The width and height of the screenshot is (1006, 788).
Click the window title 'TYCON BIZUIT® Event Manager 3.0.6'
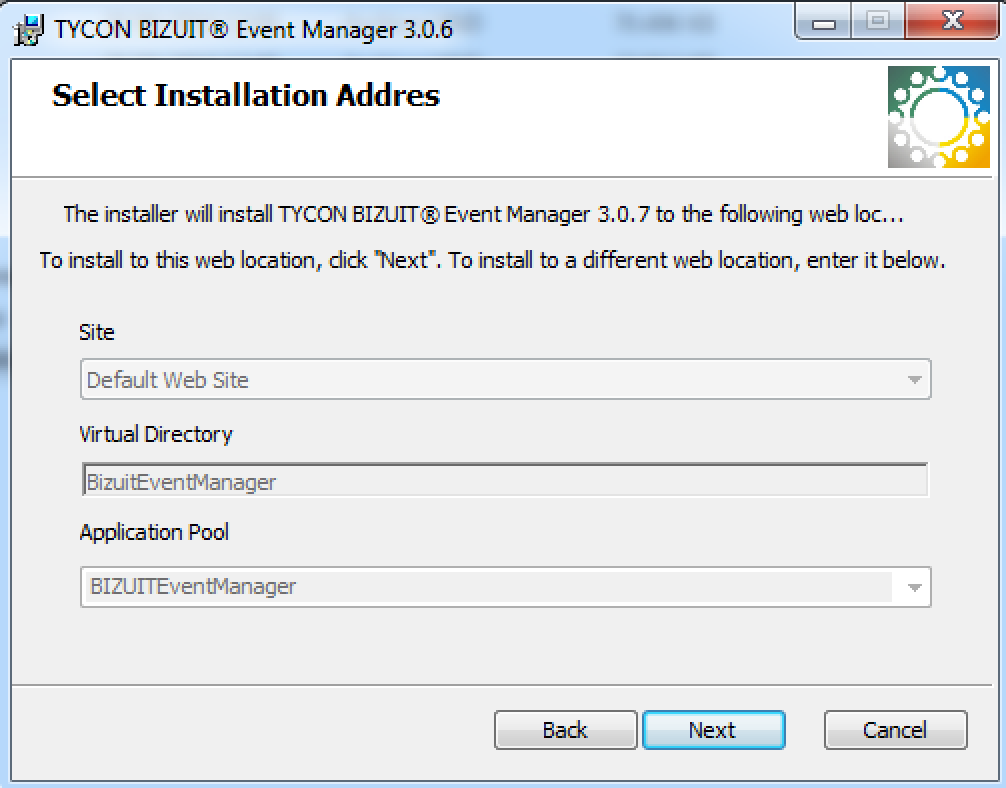tap(253, 30)
